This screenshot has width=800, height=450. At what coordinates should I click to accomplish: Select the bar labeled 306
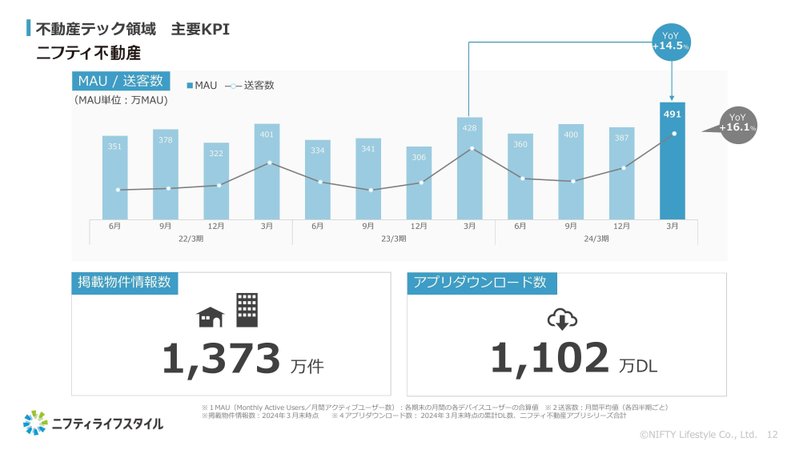(419, 183)
